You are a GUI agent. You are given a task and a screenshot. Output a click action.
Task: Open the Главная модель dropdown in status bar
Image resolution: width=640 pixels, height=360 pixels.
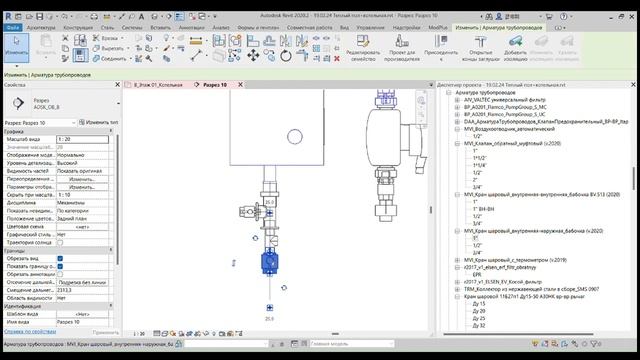pyautogui.click(x=351, y=344)
